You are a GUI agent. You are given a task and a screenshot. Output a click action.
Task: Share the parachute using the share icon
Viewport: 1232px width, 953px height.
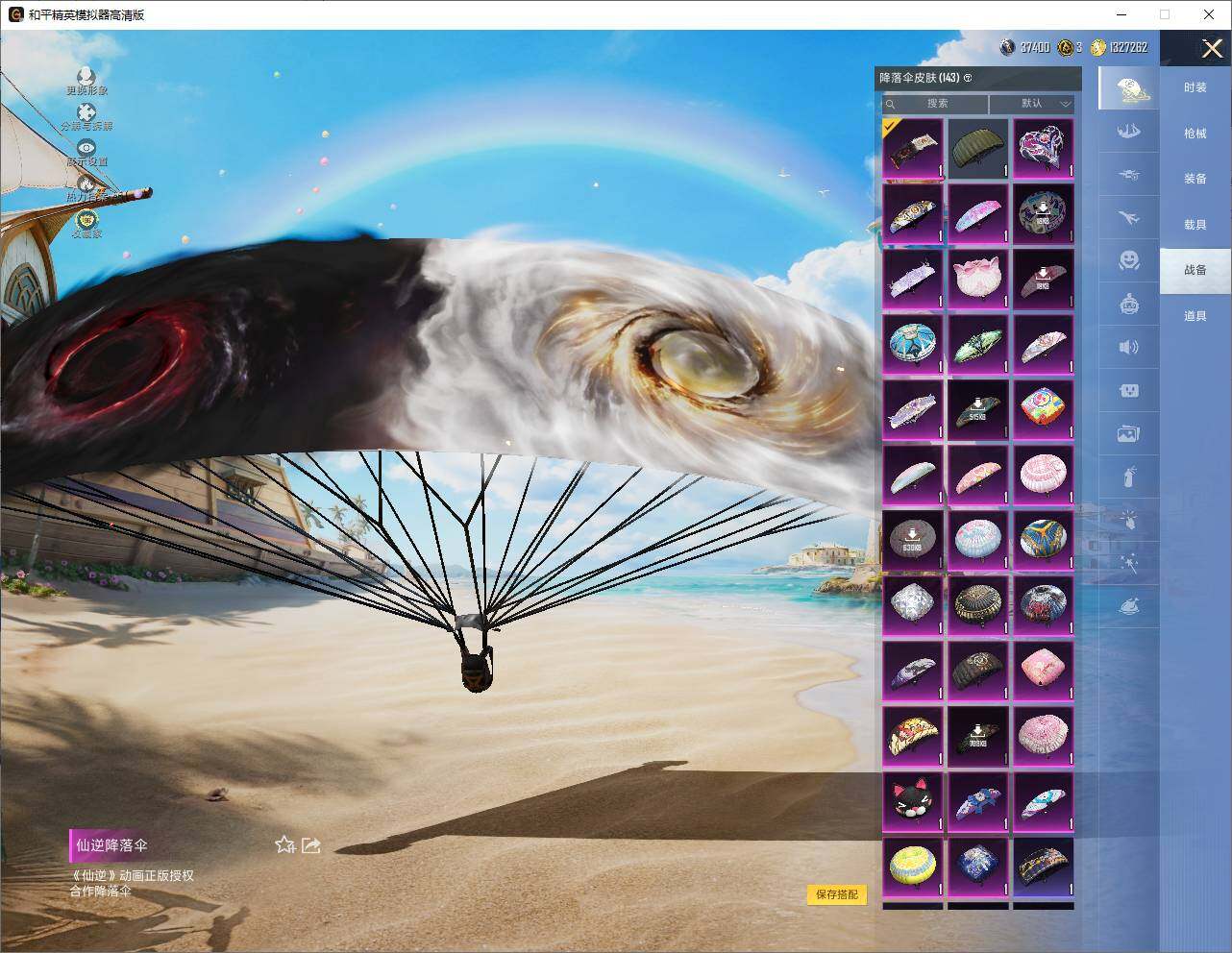311,844
